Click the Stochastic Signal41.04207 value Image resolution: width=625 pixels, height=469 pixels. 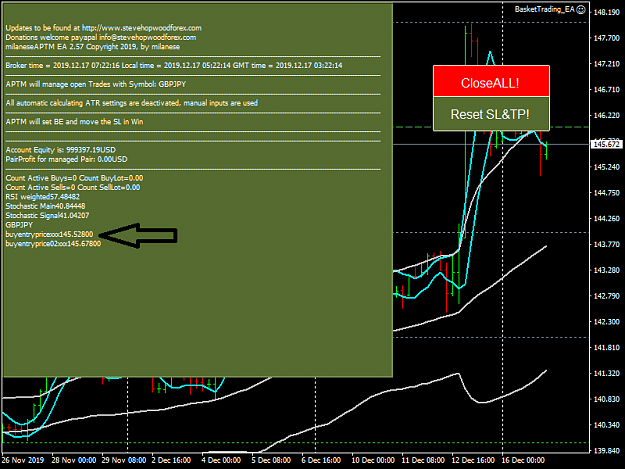[47, 216]
